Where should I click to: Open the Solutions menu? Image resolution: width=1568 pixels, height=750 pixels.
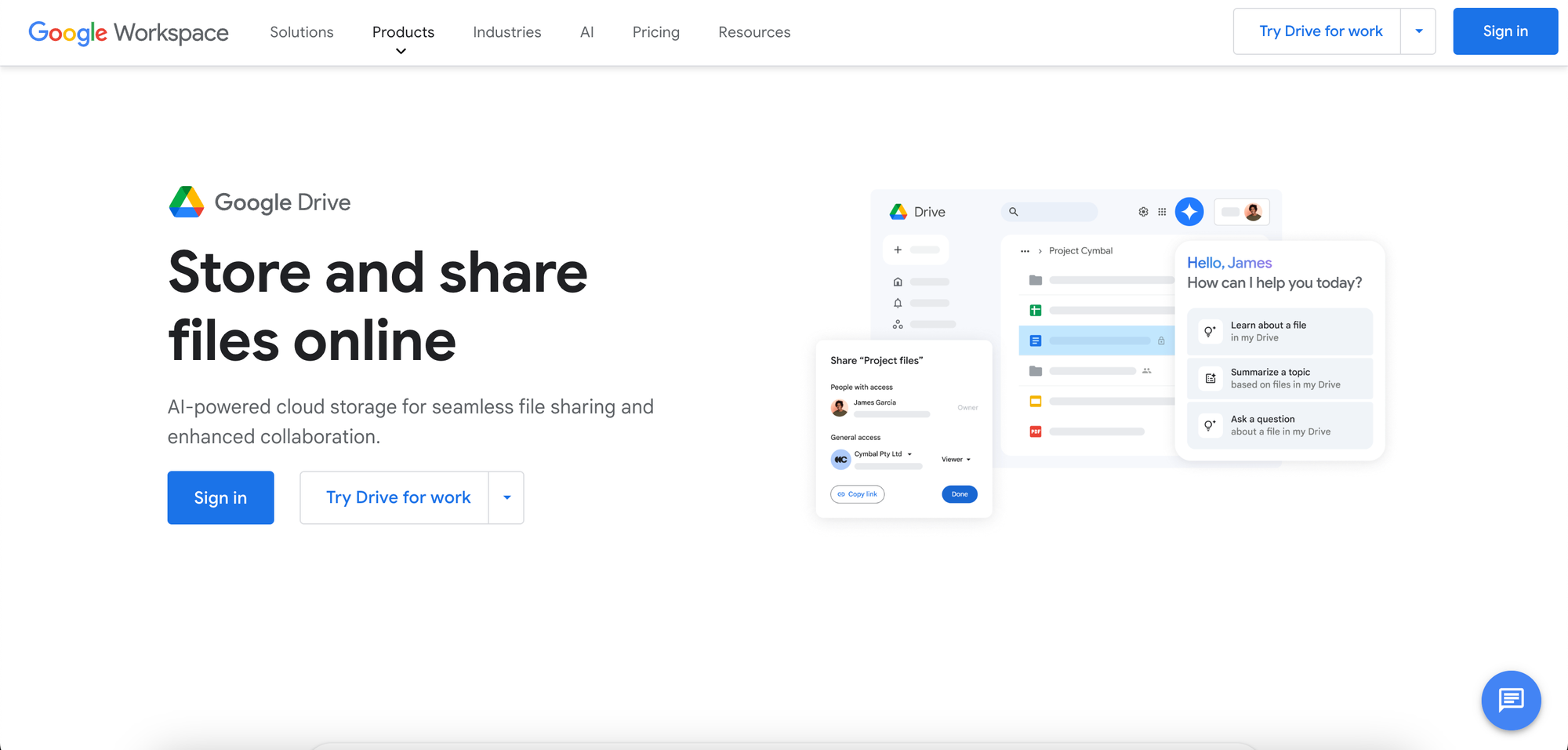pos(302,32)
